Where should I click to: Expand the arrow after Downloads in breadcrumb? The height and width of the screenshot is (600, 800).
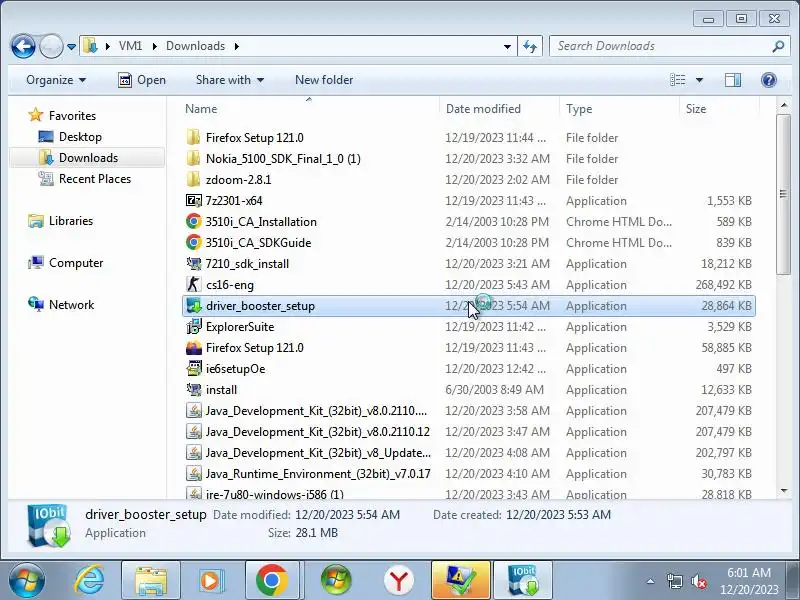click(237, 46)
